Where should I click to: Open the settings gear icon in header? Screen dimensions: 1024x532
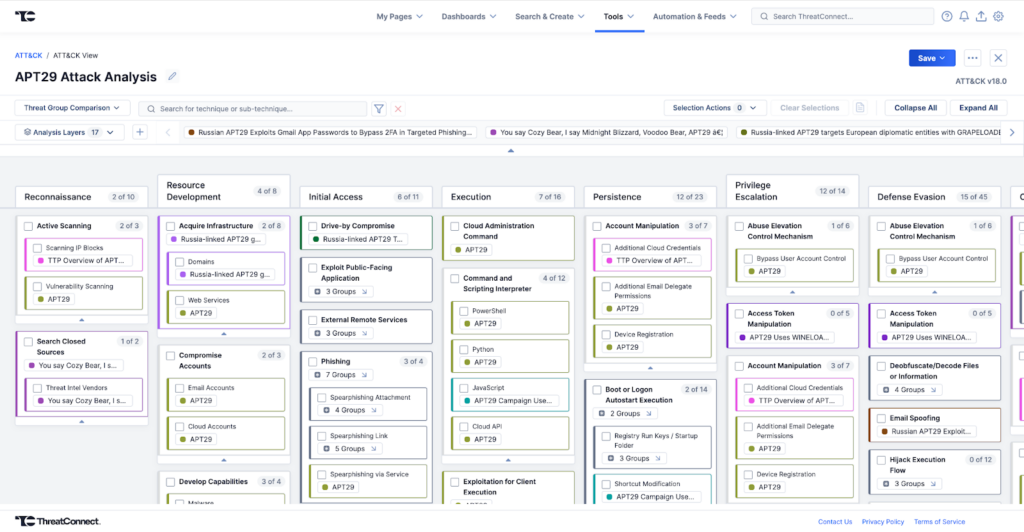coord(998,16)
